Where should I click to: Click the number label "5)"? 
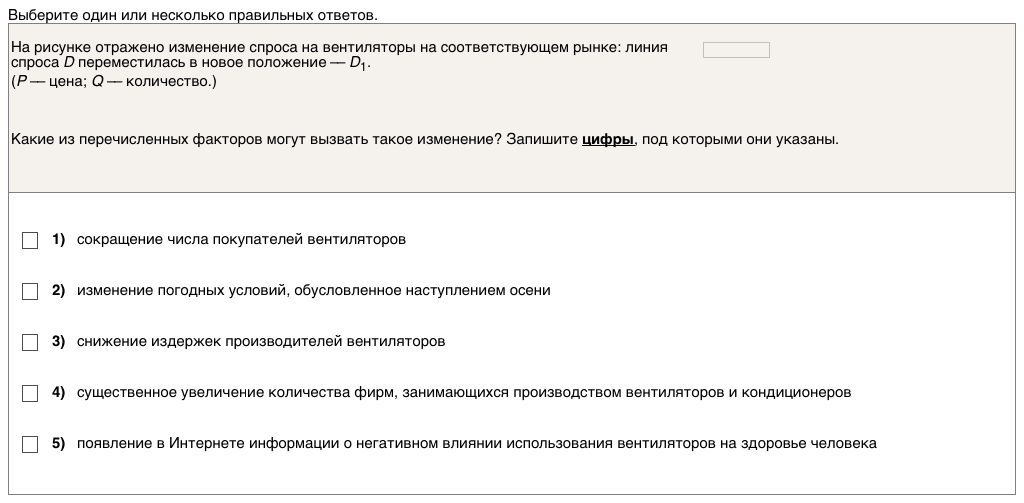[59, 443]
